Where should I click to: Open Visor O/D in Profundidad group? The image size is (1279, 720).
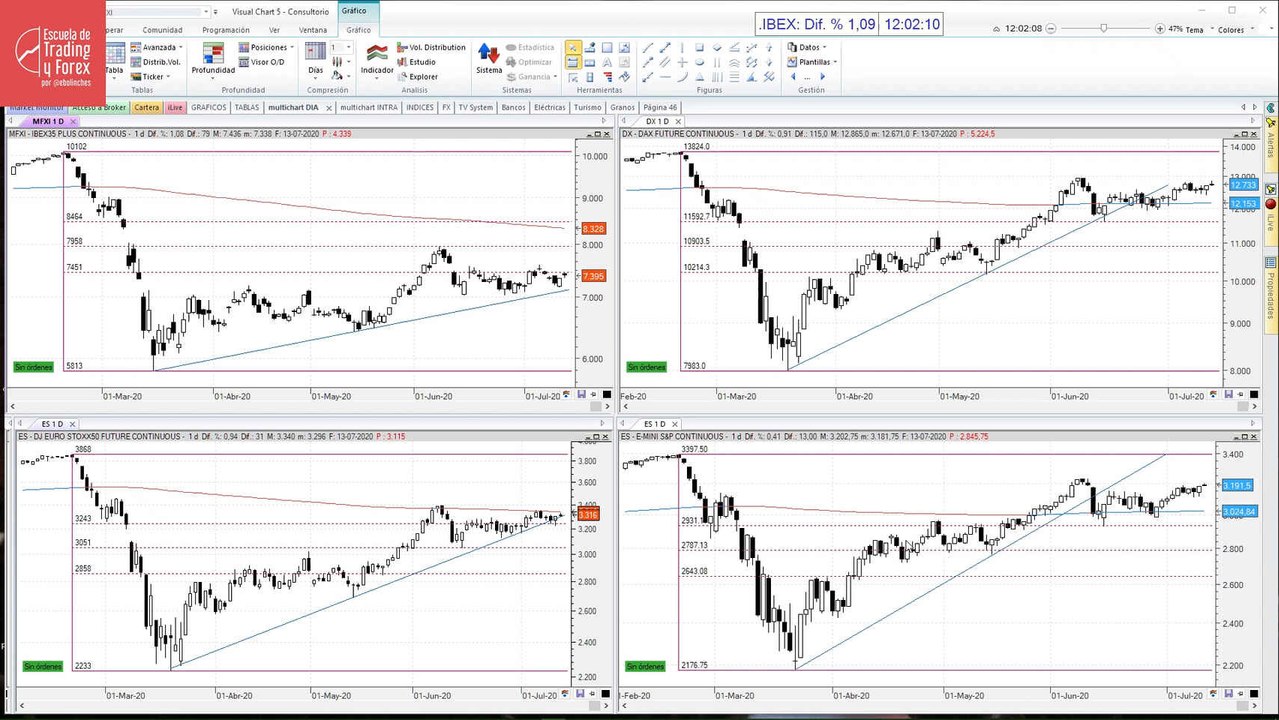point(262,62)
